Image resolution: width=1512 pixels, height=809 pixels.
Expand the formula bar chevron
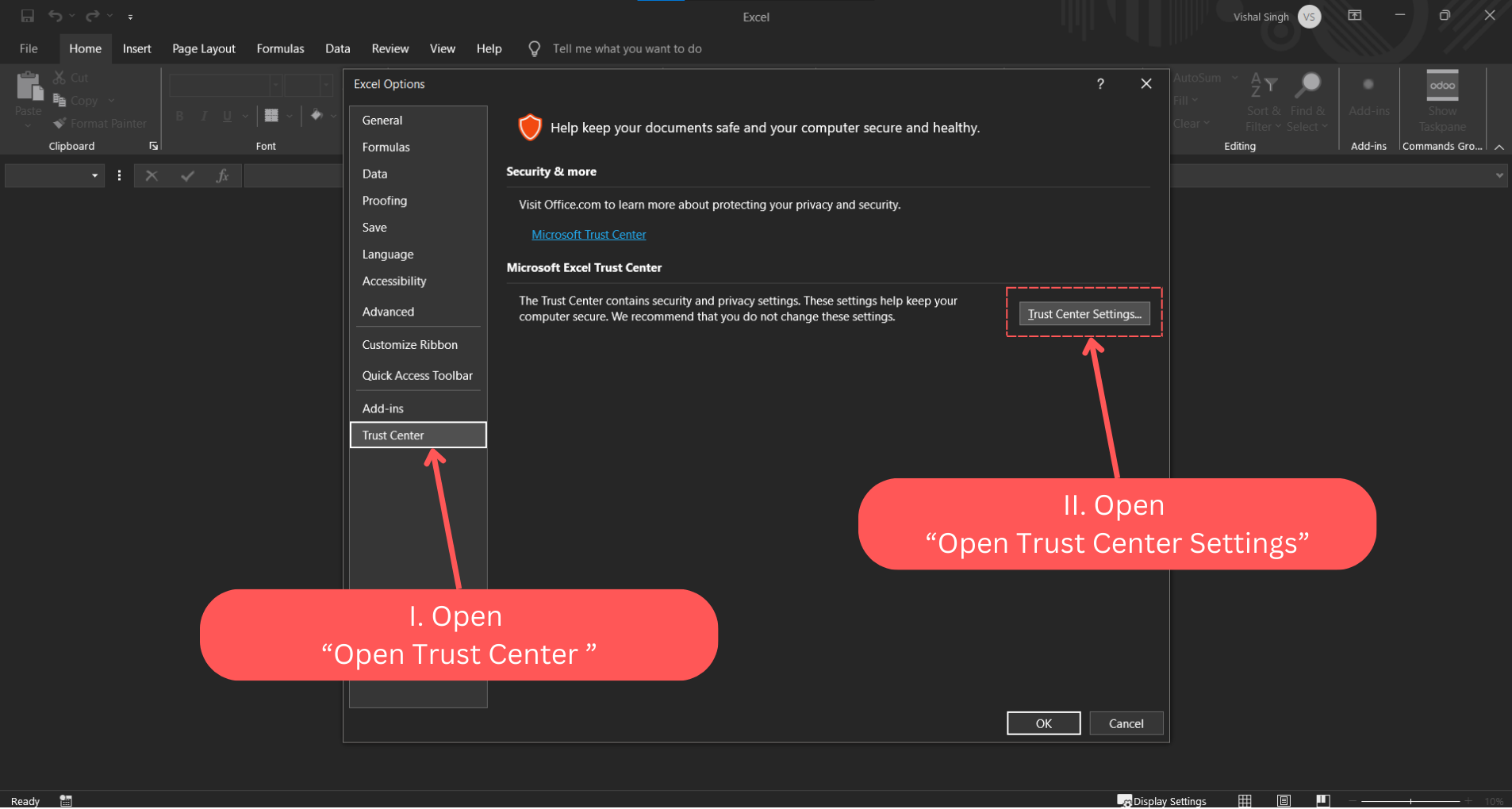pos(1499,175)
